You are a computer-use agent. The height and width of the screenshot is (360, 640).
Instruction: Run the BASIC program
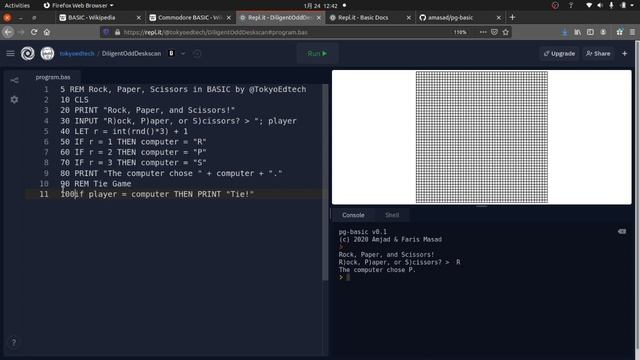tap(317, 53)
